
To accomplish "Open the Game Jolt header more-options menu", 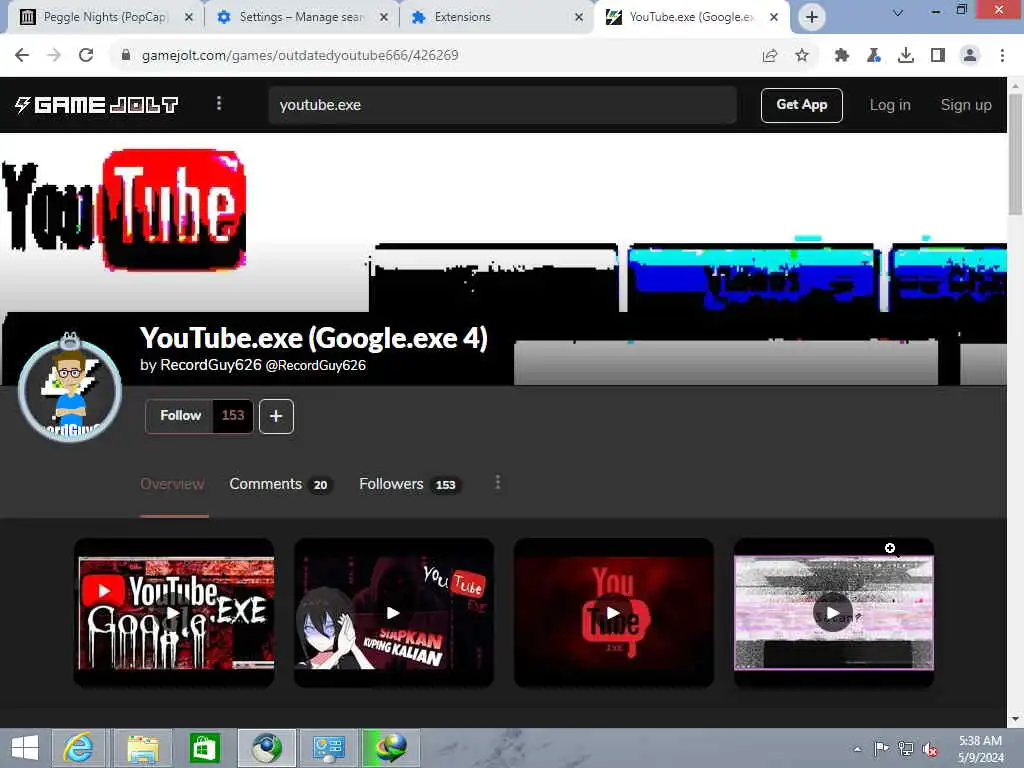I will [x=219, y=104].
